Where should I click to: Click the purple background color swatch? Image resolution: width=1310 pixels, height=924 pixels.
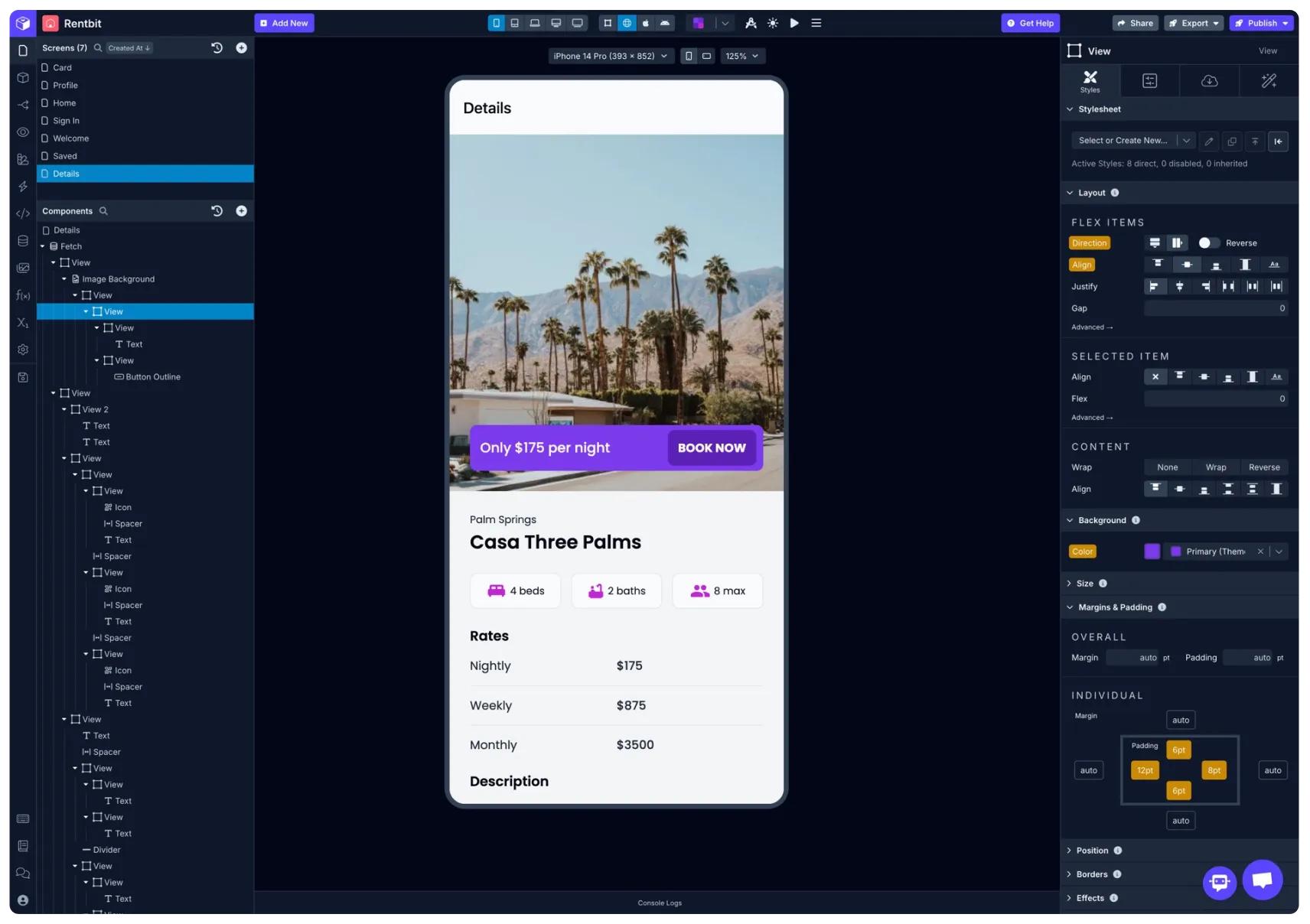click(x=1152, y=551)
